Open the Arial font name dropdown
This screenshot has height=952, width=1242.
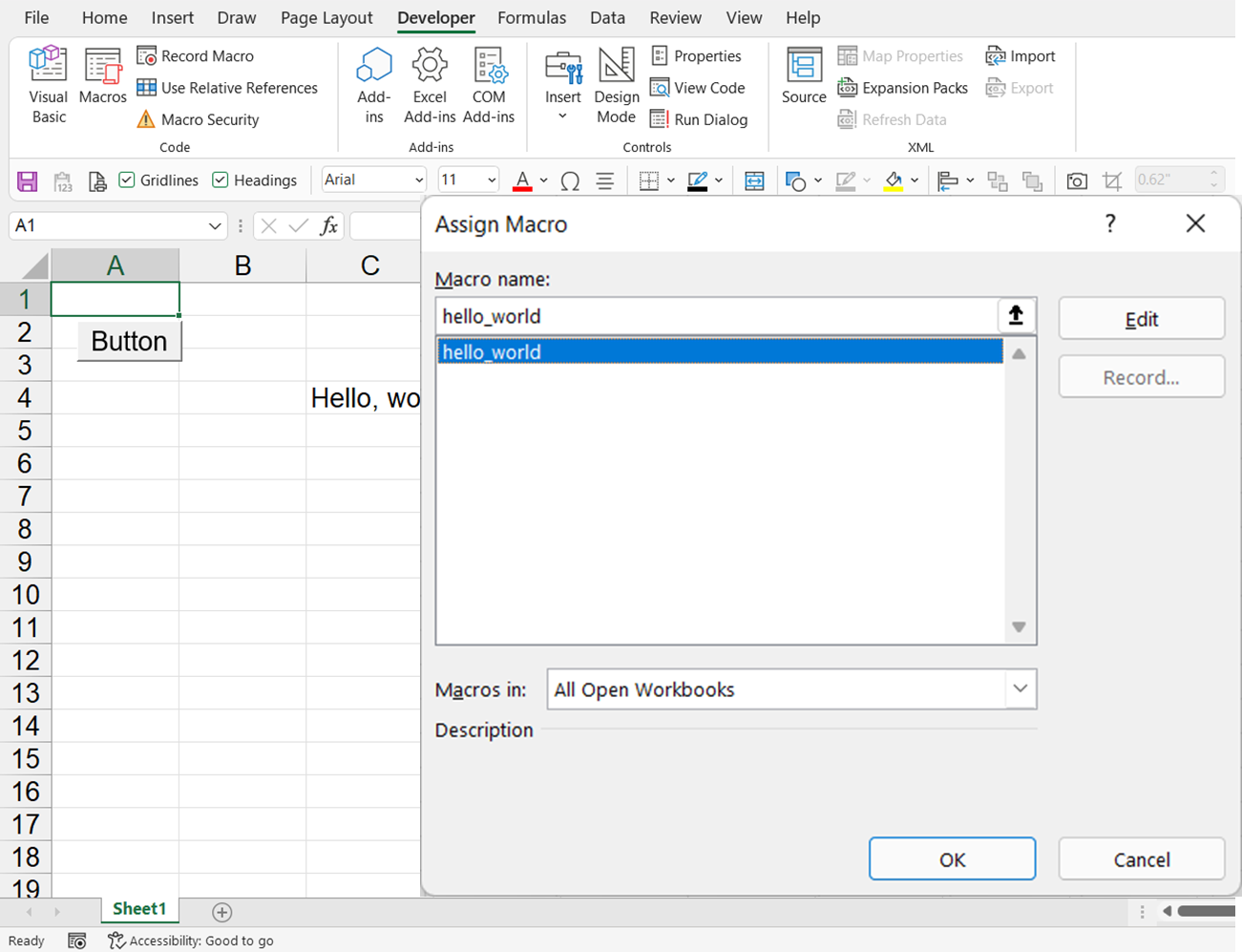pyautogui.click(x=418, y=180)
